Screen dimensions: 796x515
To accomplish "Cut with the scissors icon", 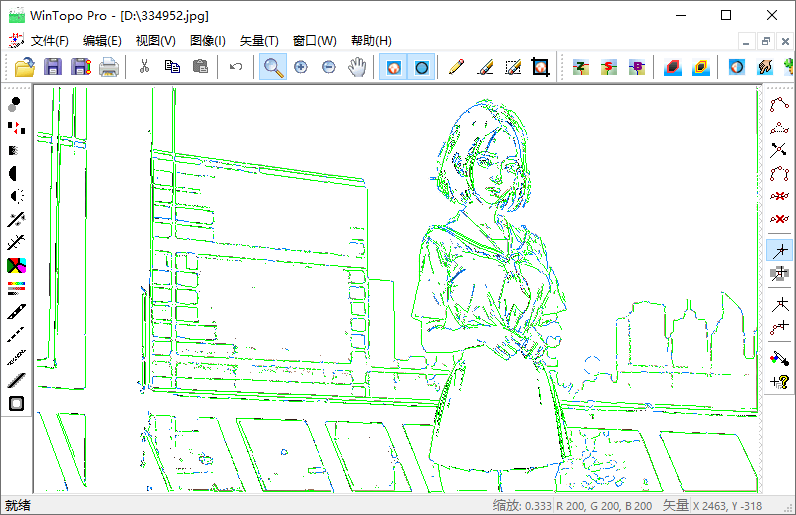I will coord(145,67).
